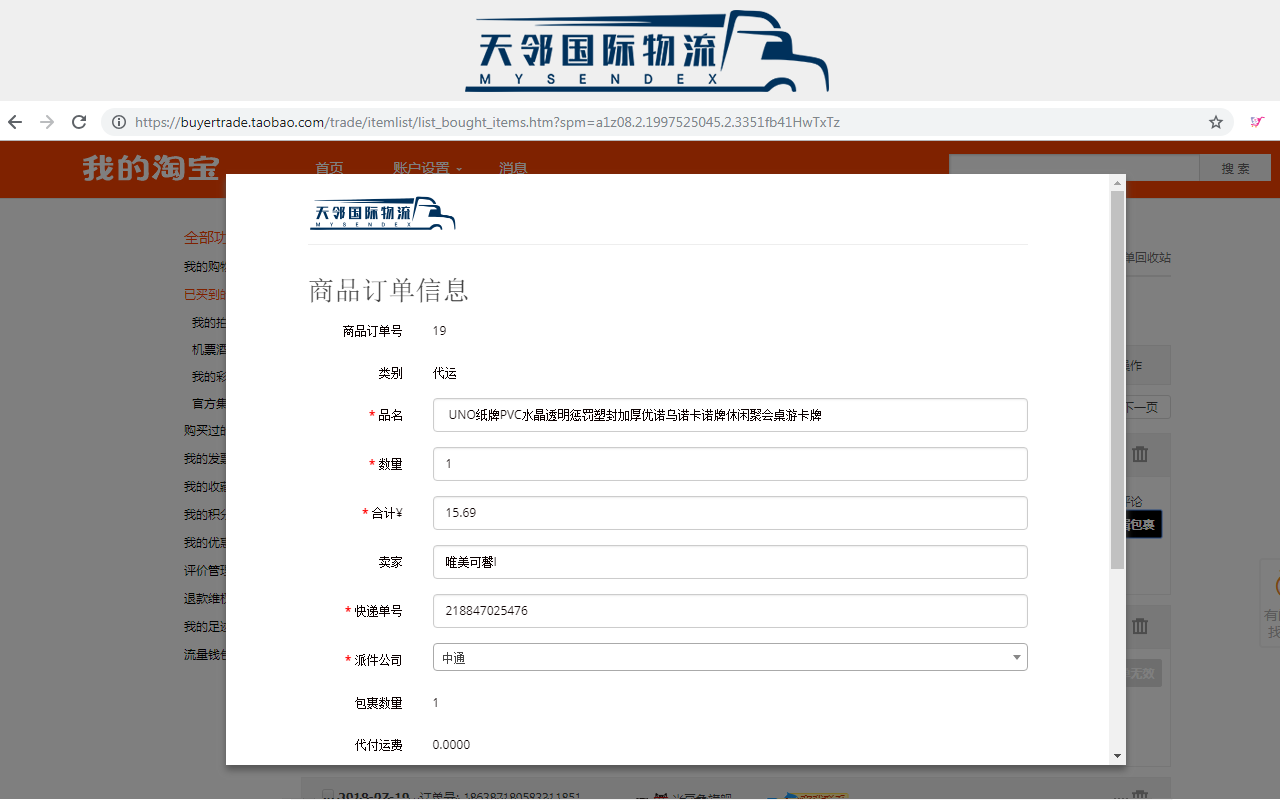Click 评价管理 in the left sidebar
Viewport: 1280px width, 800px height.
point(205,571)
